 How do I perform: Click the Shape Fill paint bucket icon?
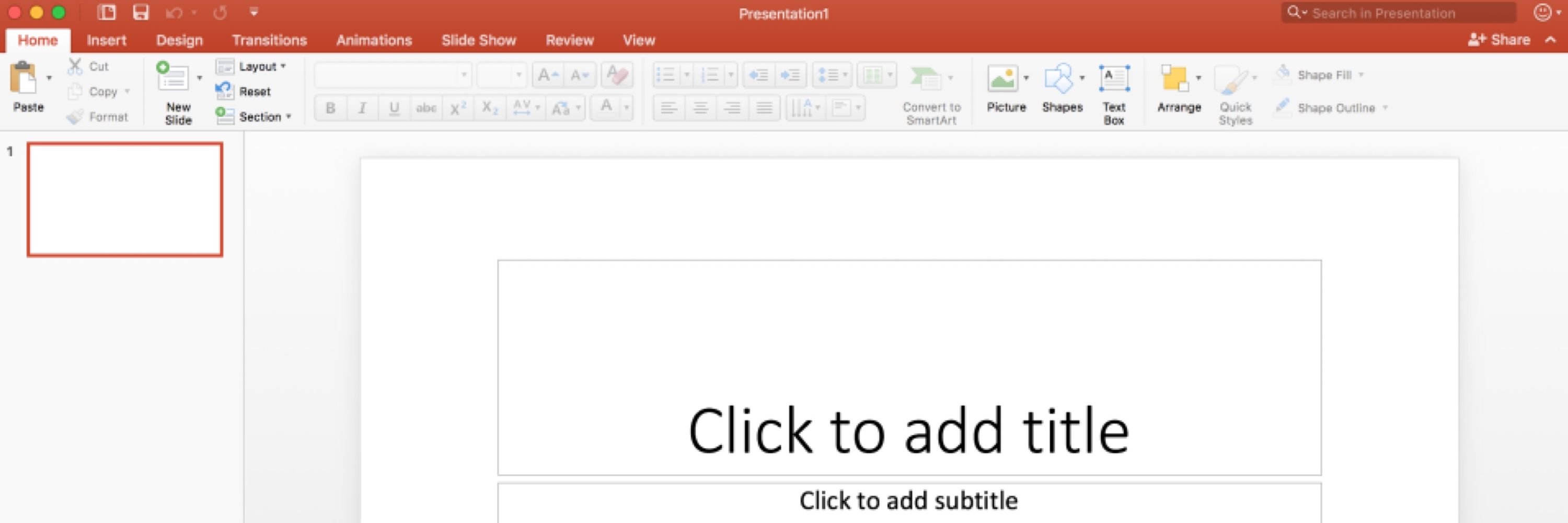pyautogui.click(x=1283, y=74)
